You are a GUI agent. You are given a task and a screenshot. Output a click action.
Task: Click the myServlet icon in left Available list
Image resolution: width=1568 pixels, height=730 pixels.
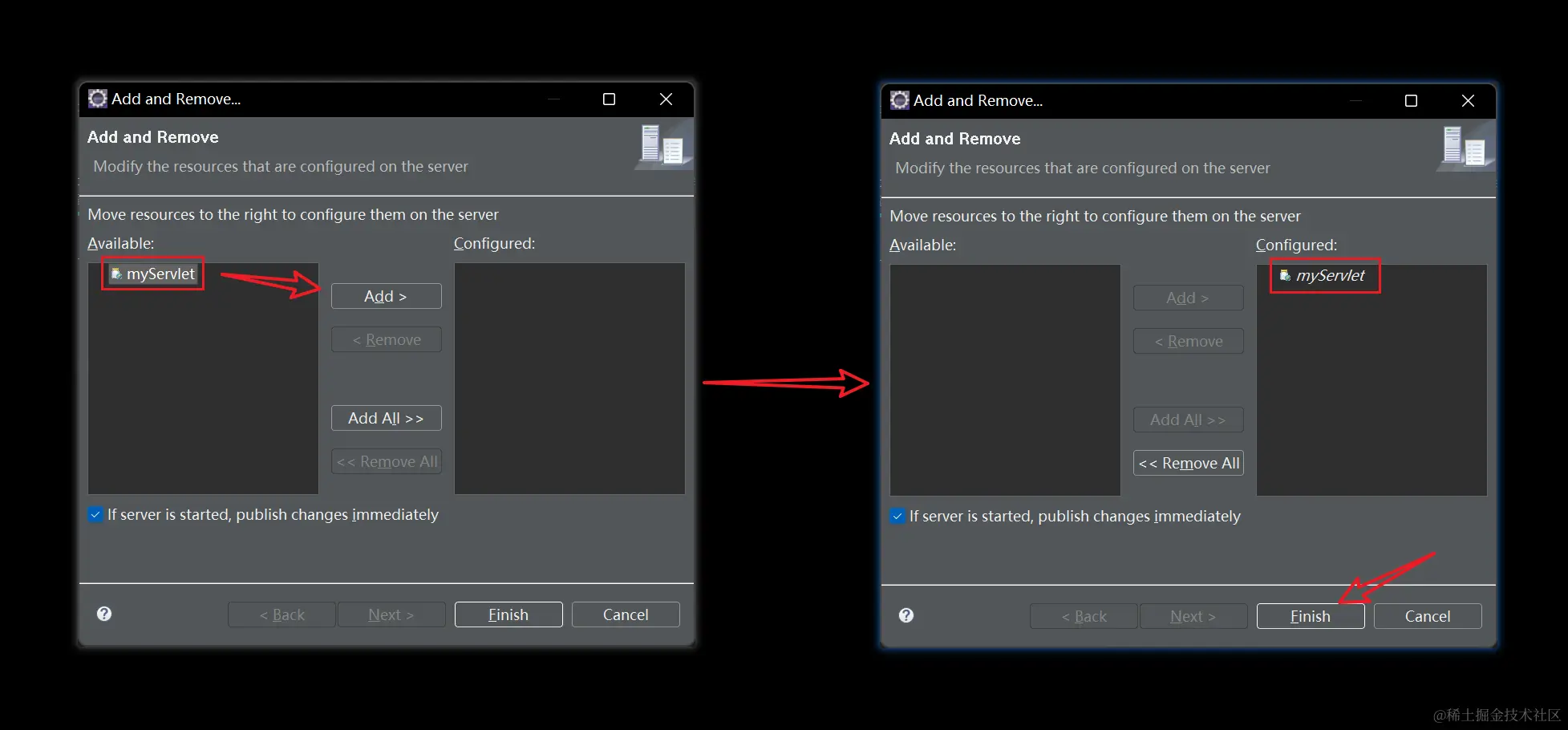[x=116, y=274]
